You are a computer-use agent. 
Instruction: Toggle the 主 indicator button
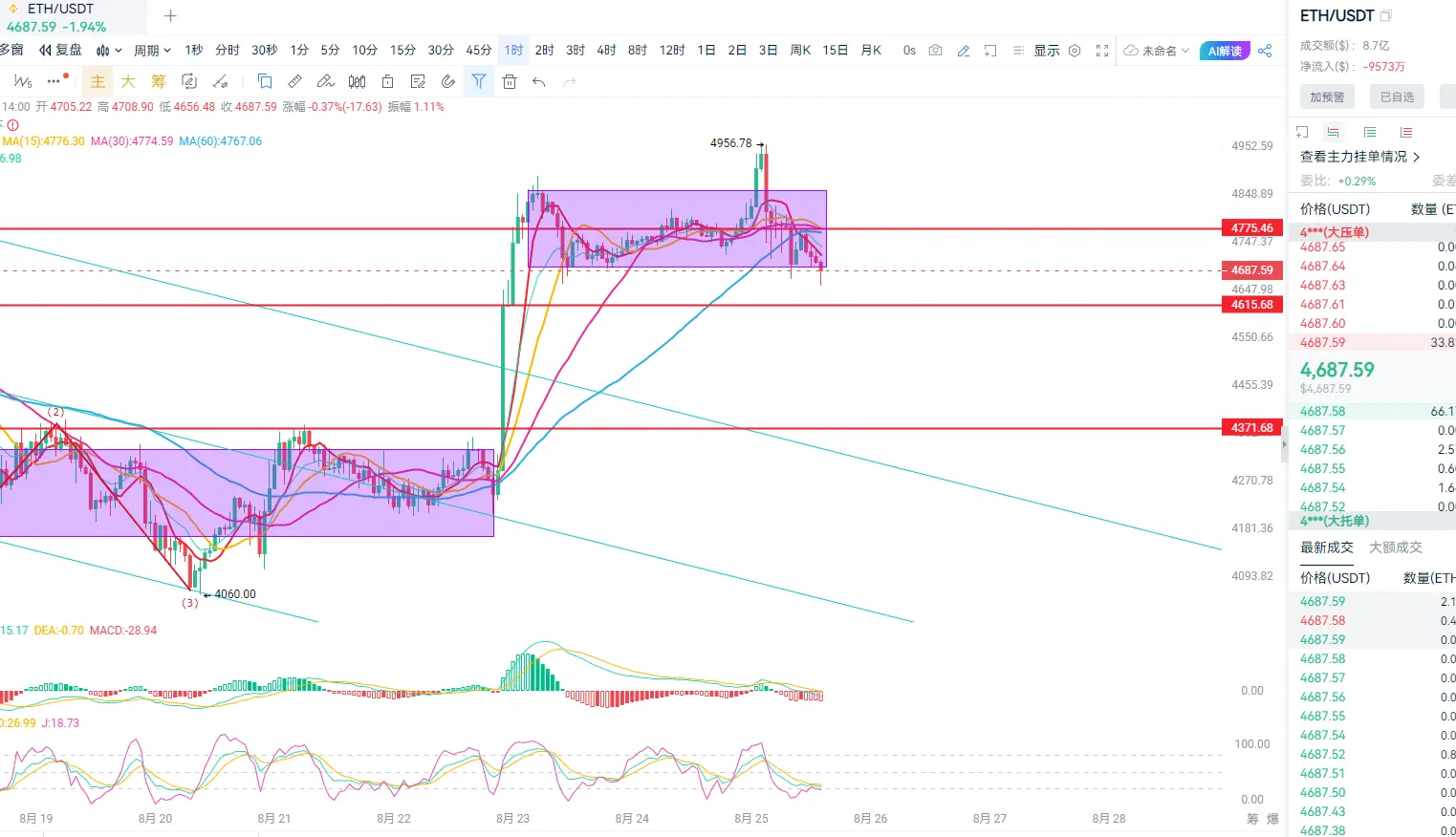click(x=98, y=82)
